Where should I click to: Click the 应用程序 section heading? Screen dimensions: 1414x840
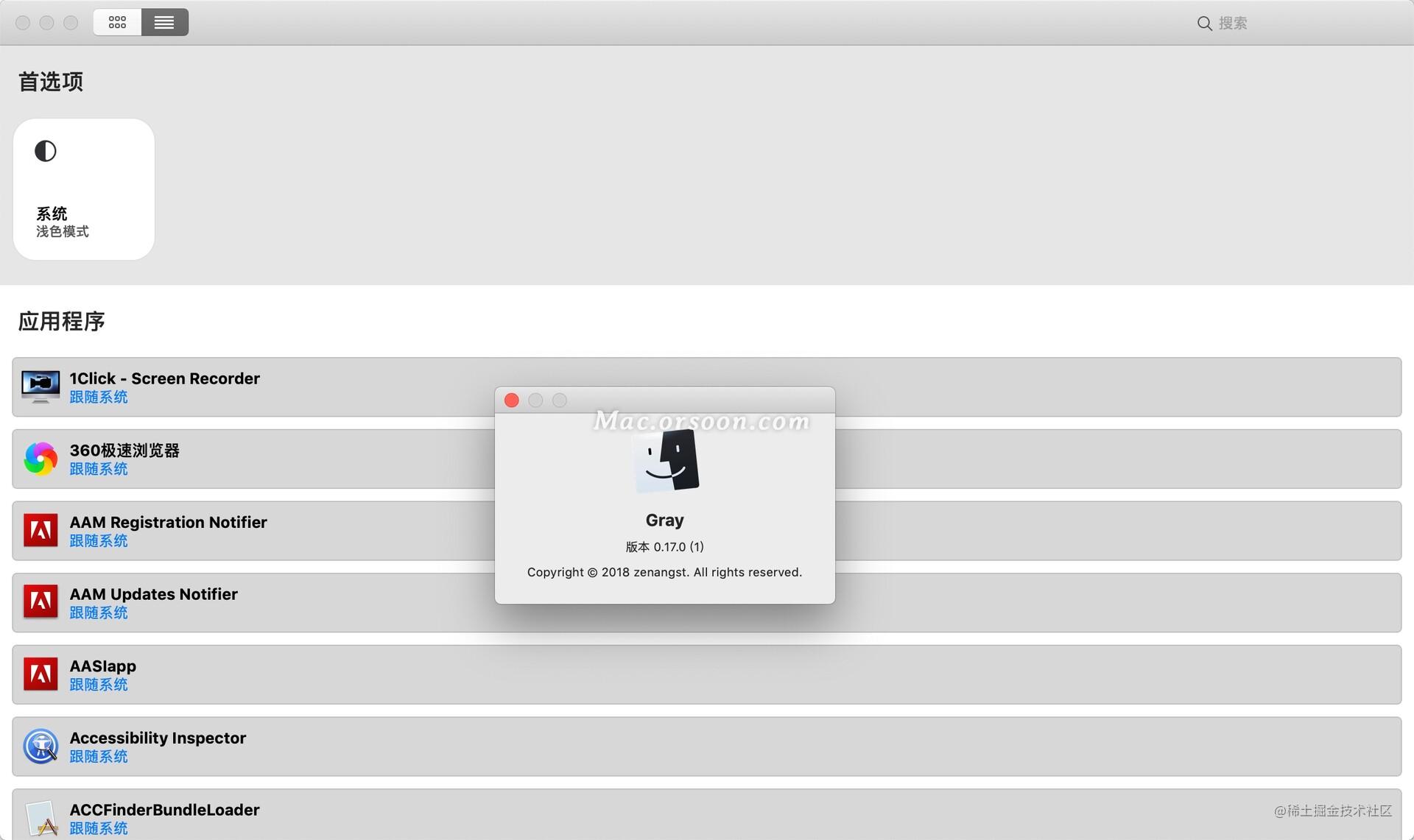pos(62,322)
